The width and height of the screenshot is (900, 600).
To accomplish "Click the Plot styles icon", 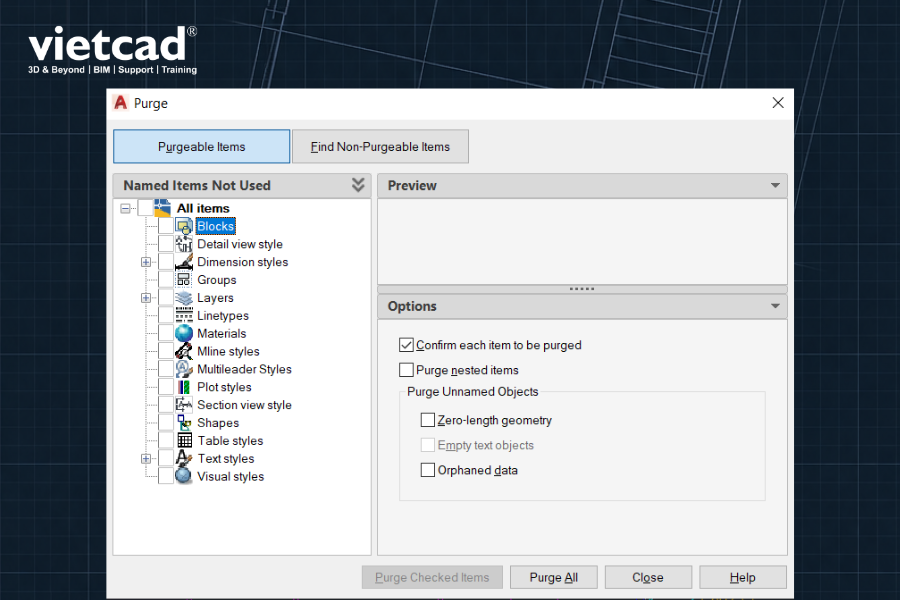I will coord(184,387).
